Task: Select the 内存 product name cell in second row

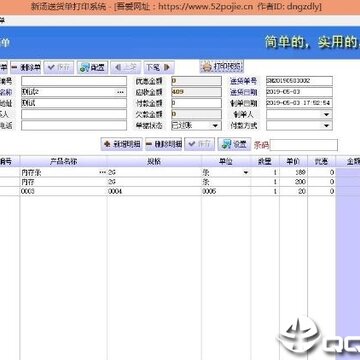Action: [x=63, y=182]
